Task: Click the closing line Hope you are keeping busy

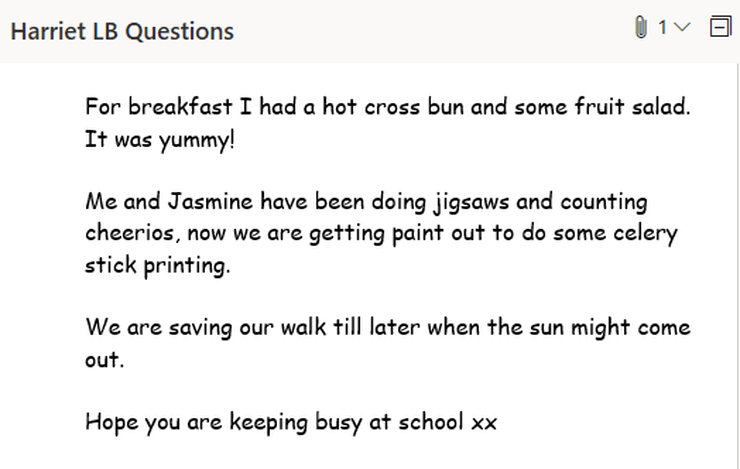Action: click(291, 422)
